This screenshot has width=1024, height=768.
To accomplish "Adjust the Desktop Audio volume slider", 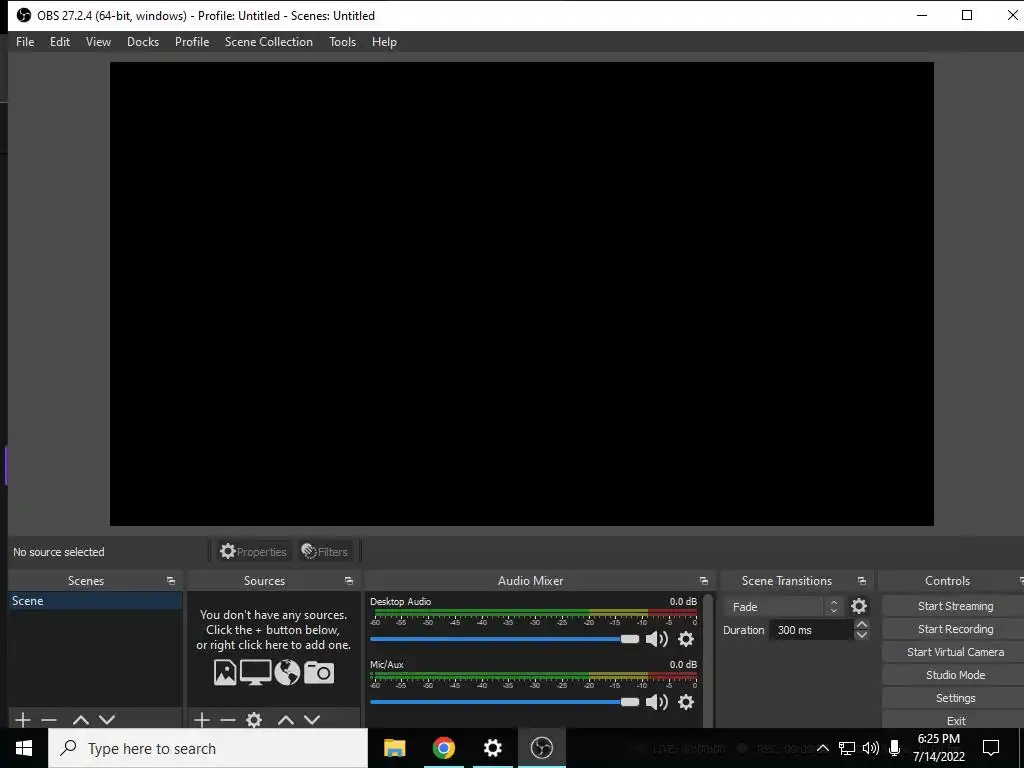I will (x=504, y=639).
